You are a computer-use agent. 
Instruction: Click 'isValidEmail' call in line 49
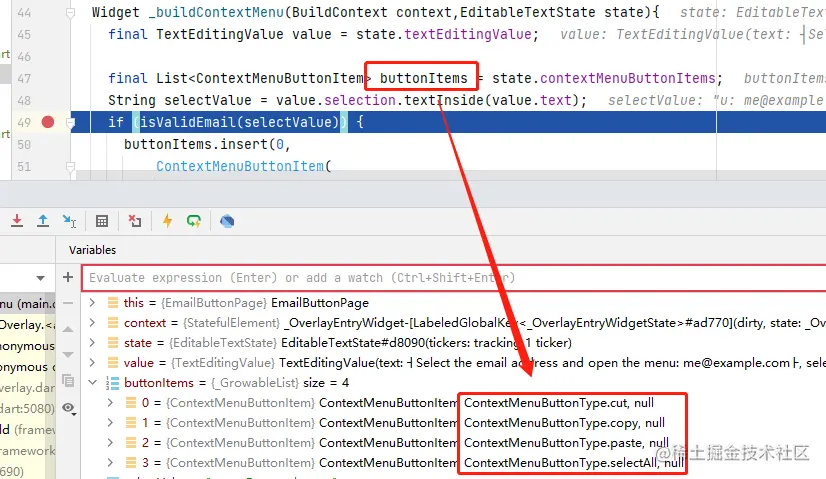click(188, 122)
